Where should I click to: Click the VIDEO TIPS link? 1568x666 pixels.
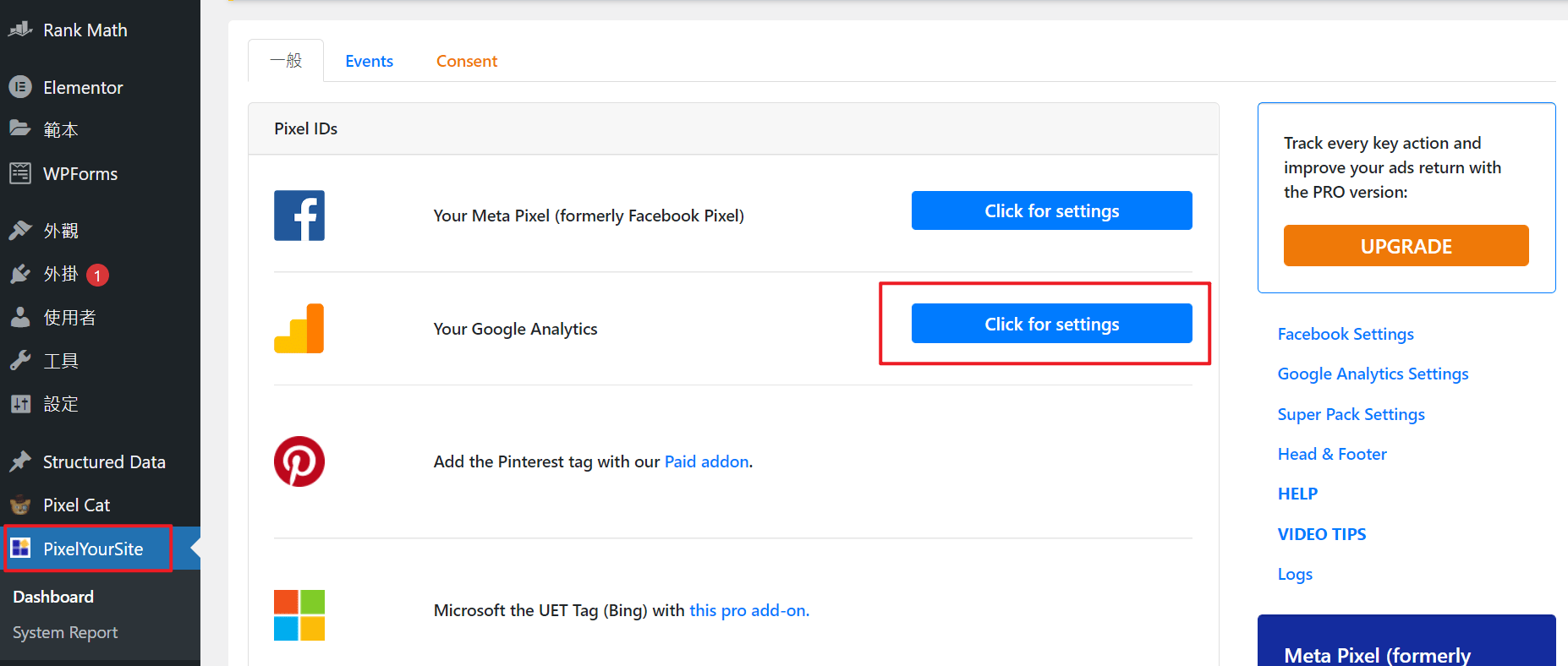(x=1321, y=534)
